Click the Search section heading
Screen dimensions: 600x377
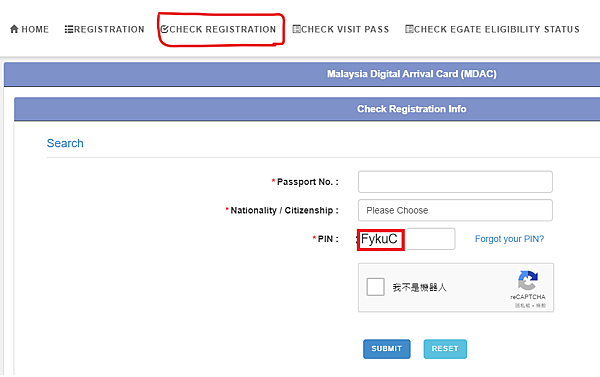(x=65, y=143)
